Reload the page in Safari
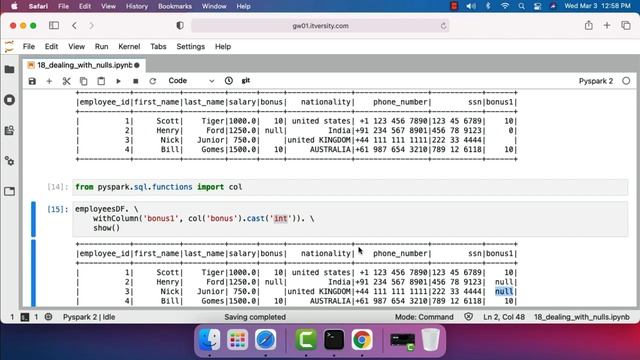Image resolution: width=640 pixels, height=360 pixels. pyautogui.click(x=443, y=26)
